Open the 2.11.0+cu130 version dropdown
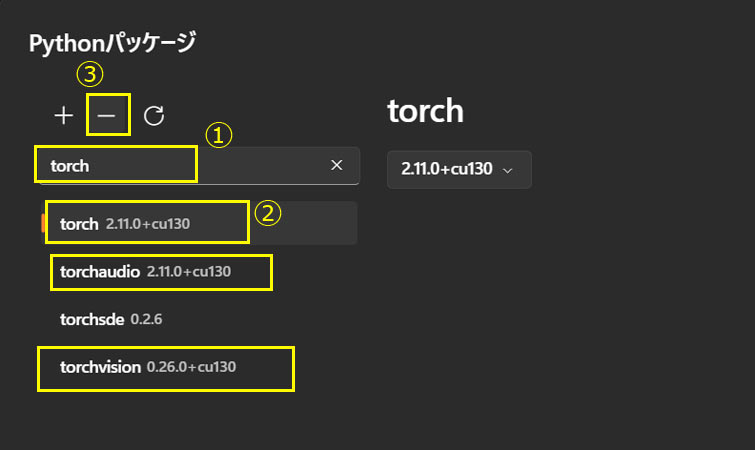Viewport: 755px width, 450px height. (x=459, y=169)
